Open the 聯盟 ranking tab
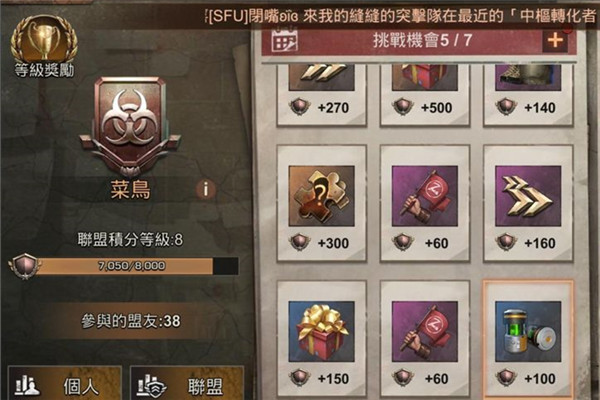The image size is (600, 400). 187,383
